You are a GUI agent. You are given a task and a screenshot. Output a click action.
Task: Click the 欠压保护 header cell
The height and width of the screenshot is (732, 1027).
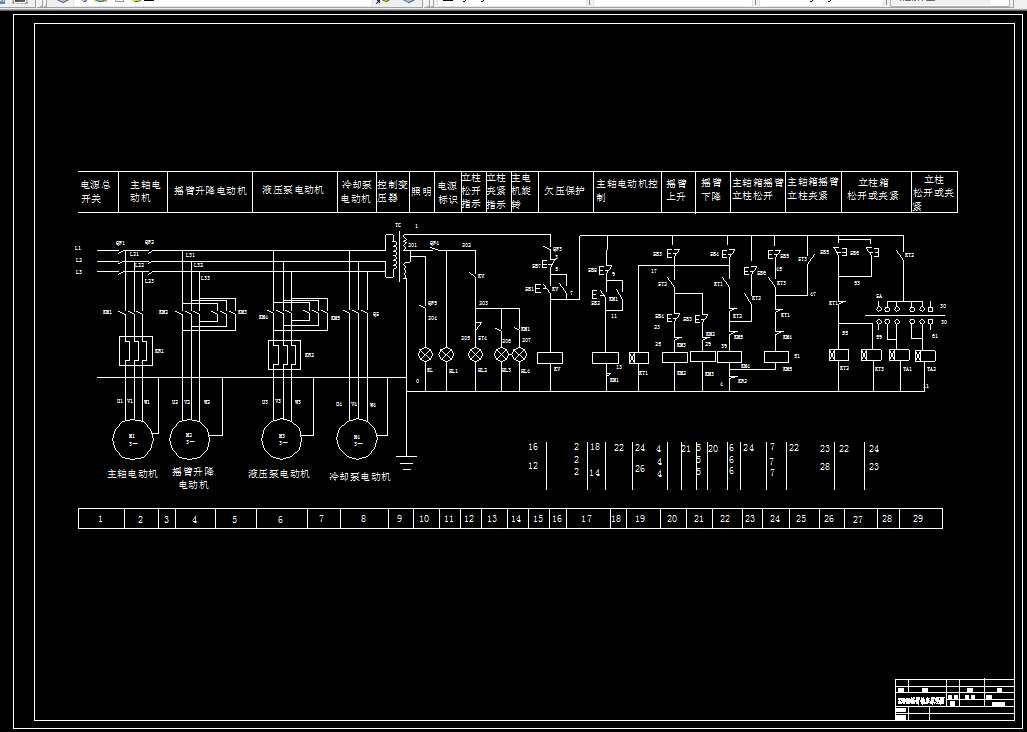(566, 192)
